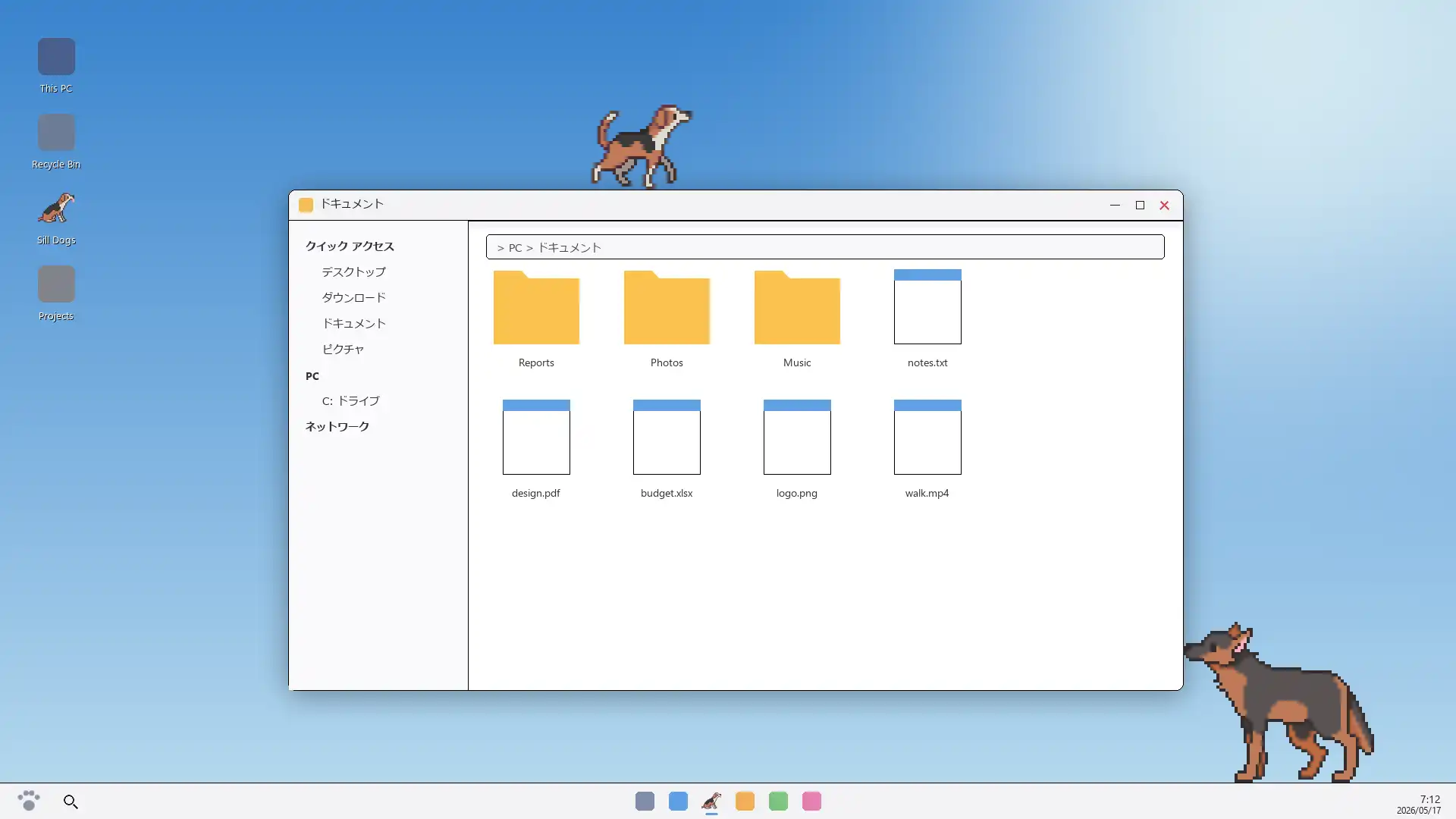Image resolution: width=1456 pixels, height=819 pixels.
Task: Select ドキュメント in the sidebar
Action: (353, 323)
